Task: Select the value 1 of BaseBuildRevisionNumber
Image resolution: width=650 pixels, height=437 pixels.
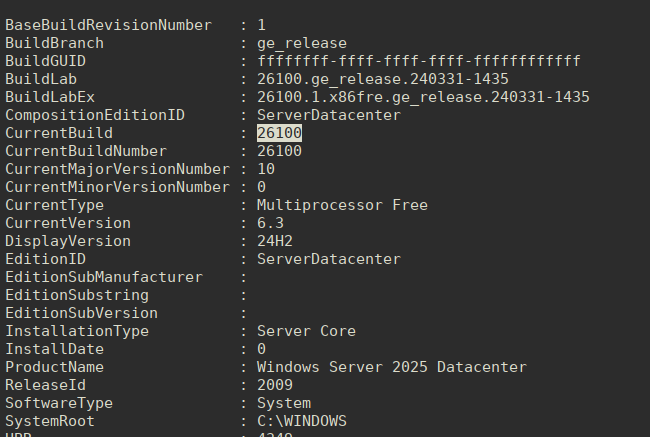Action: point(262,25)
